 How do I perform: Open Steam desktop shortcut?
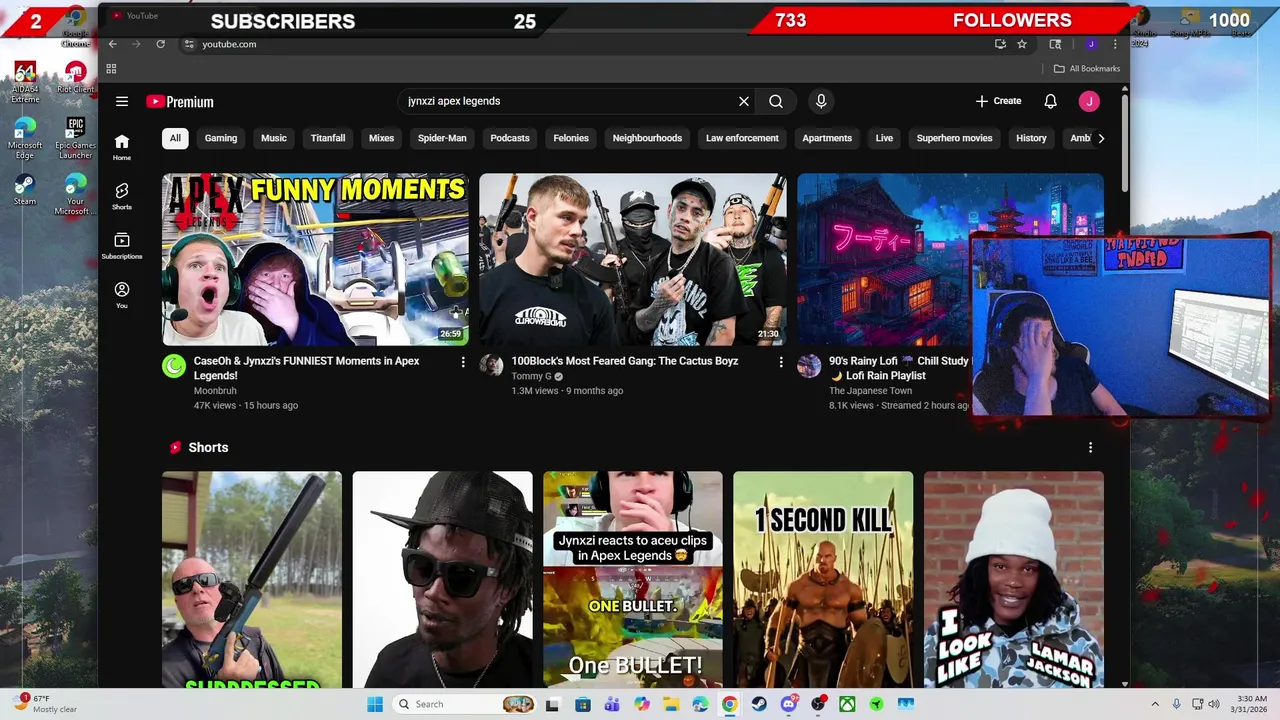click(x=25, y=190)
